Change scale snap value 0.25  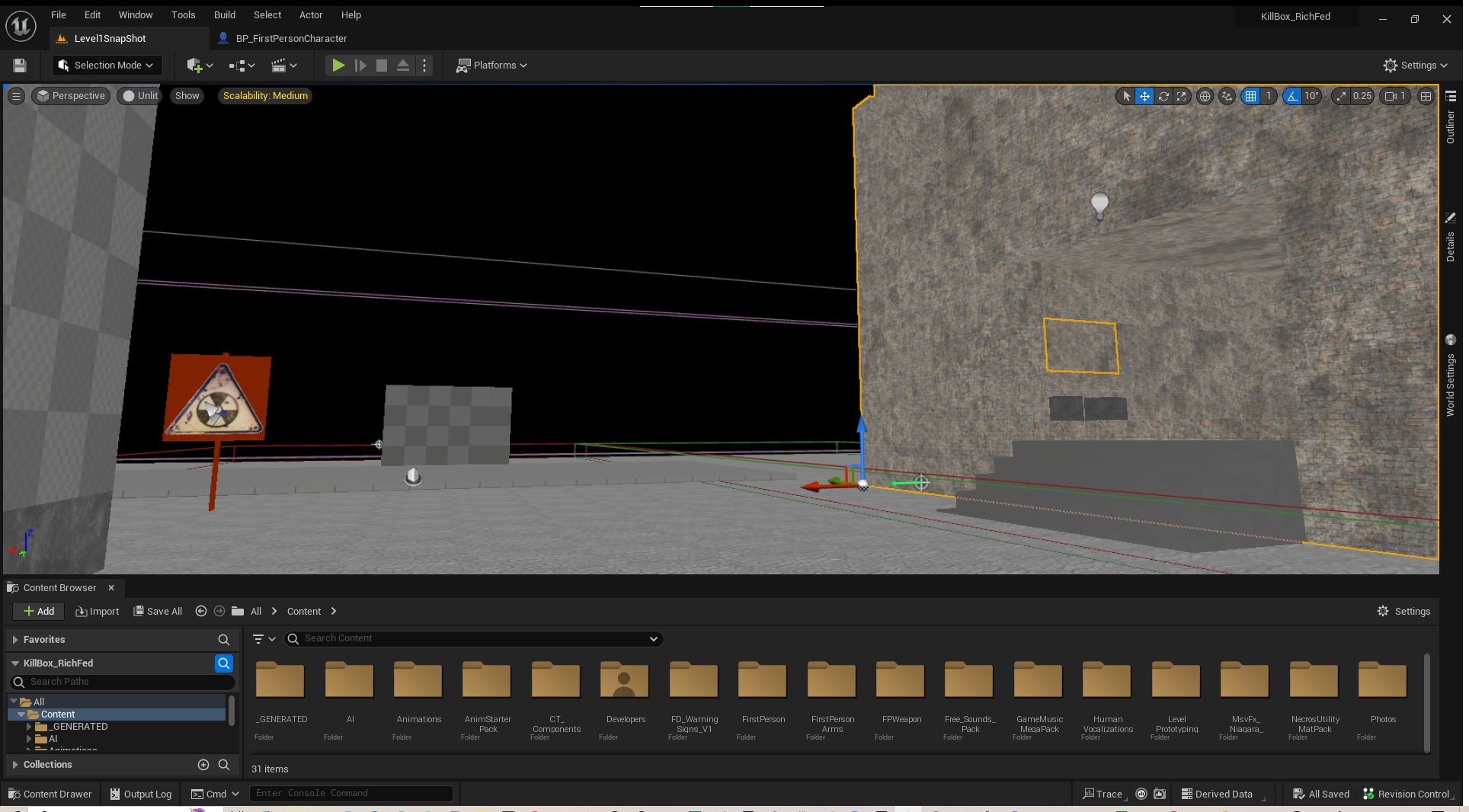1362,96
